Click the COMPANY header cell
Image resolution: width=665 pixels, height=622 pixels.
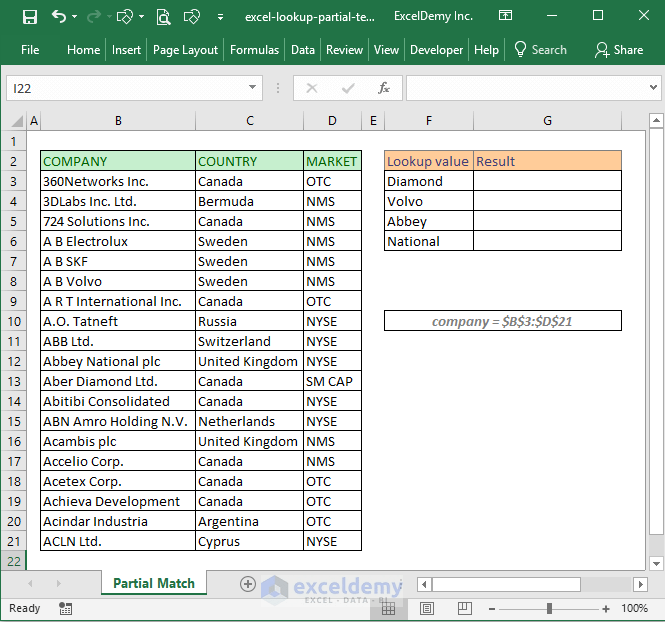coord(118,161)
